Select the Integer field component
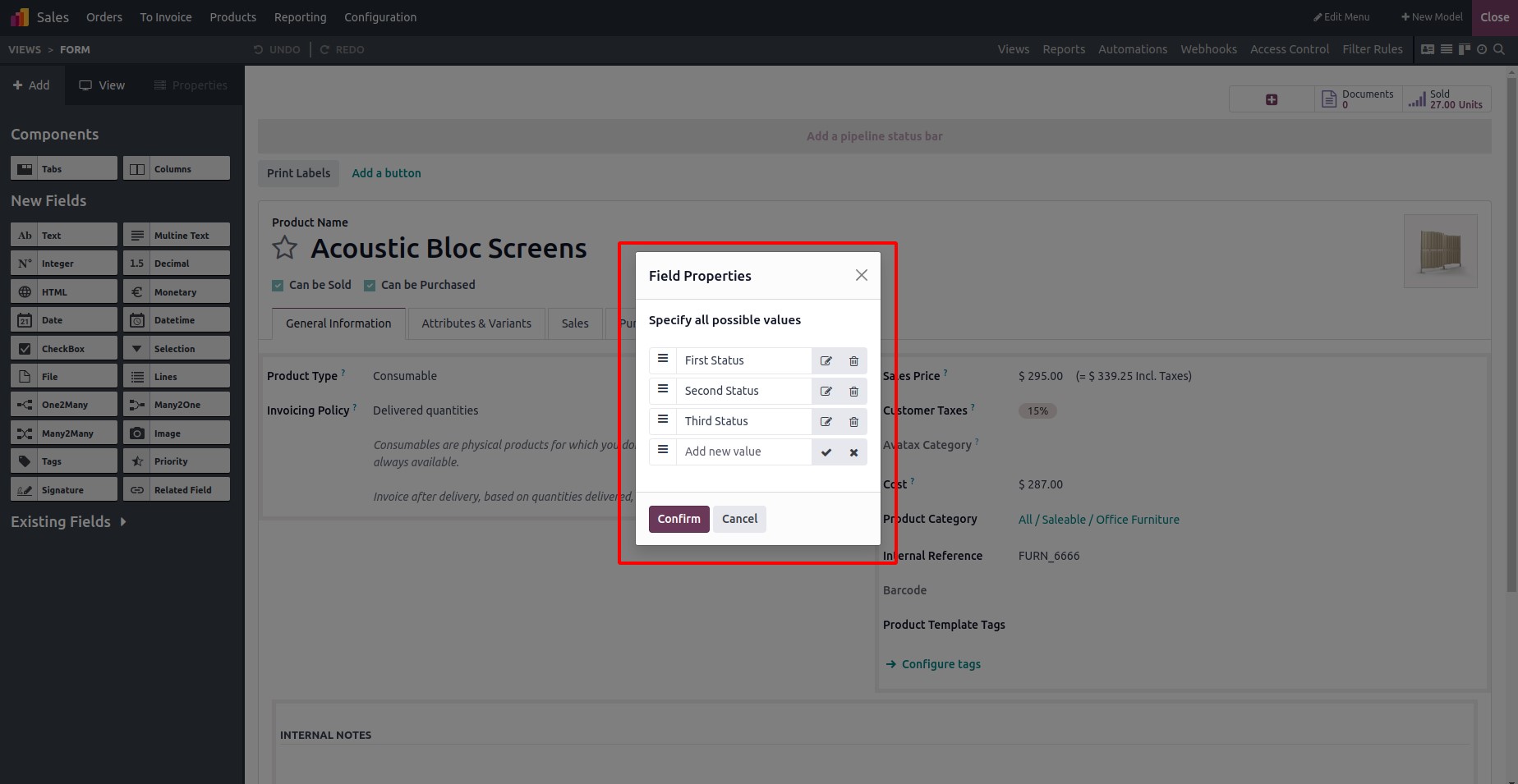The image size is (1518, 784). [64, 264]
